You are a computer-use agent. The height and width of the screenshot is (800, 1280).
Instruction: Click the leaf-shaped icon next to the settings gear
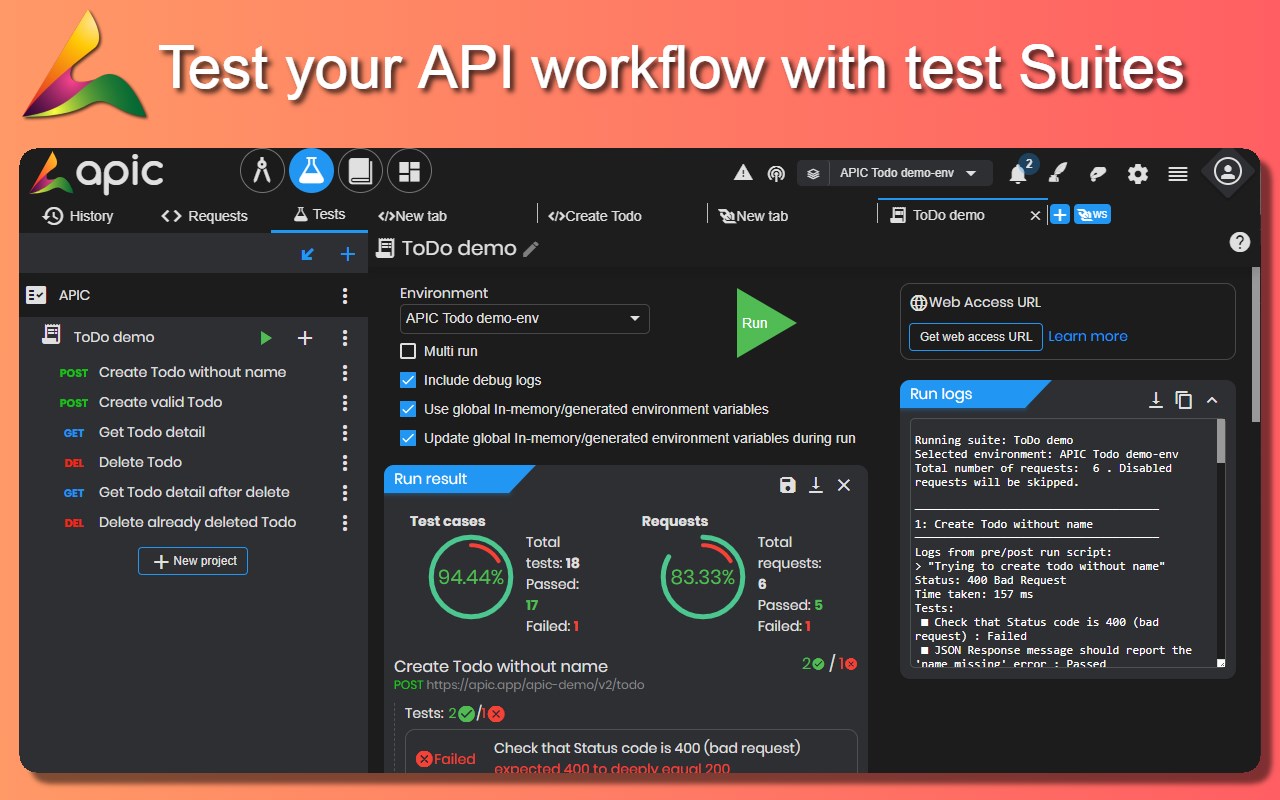1098,174
